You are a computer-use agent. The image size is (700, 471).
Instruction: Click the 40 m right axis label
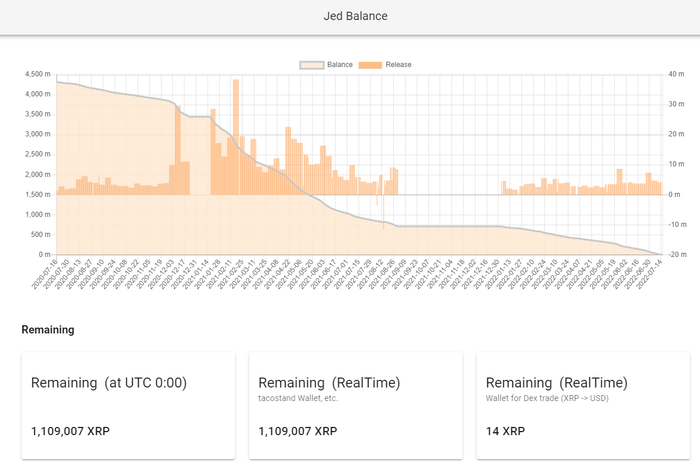point(676,74)
